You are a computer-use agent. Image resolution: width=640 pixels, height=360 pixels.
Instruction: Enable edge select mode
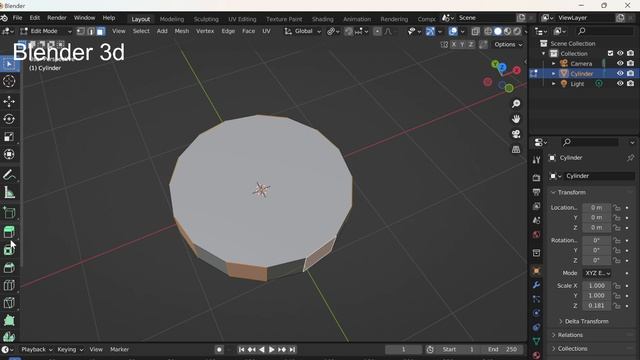(91, 31)
